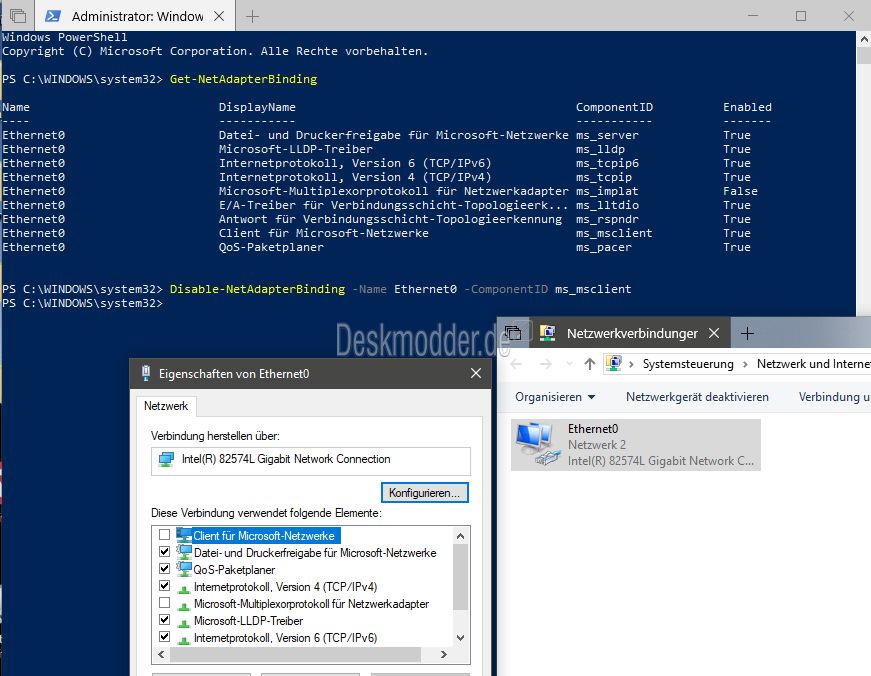871x676 pixels.
Task: Click IPv6 protocol item icon
Action: pyautogui.click(x=183, y=640)
